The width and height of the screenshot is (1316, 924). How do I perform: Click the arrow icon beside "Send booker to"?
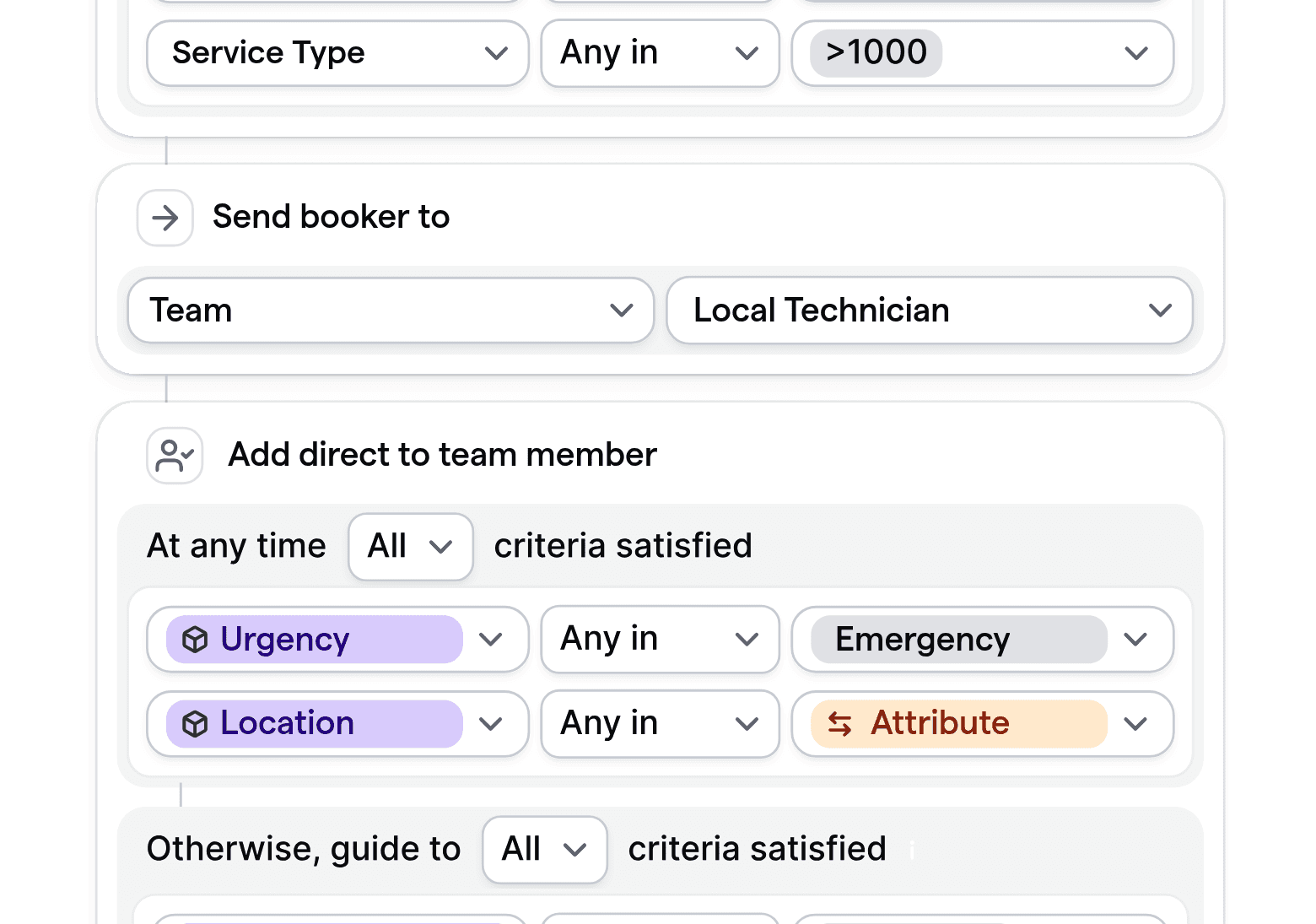[164, 218]
